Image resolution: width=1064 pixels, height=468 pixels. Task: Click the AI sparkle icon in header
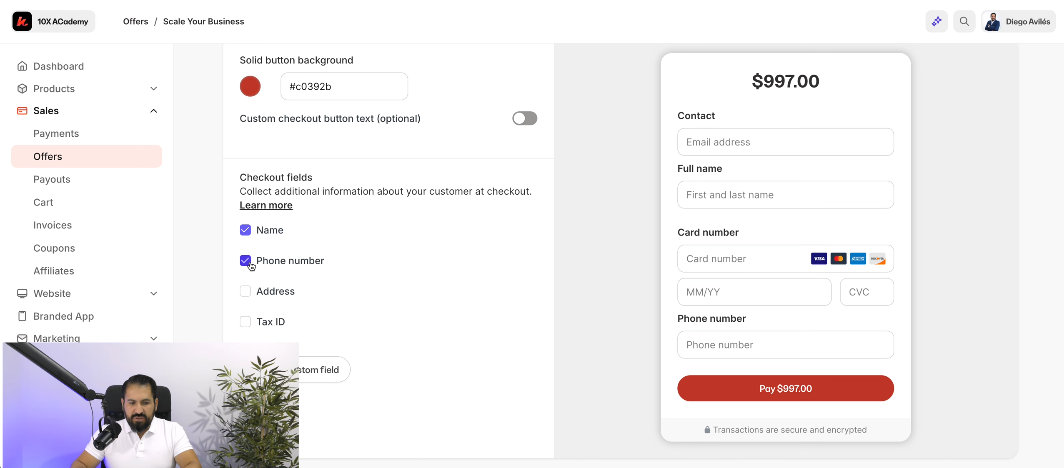(936, 21)
